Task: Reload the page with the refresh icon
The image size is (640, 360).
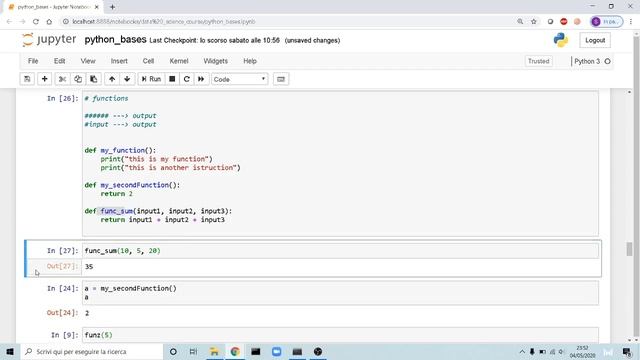Action: point(36,22)
